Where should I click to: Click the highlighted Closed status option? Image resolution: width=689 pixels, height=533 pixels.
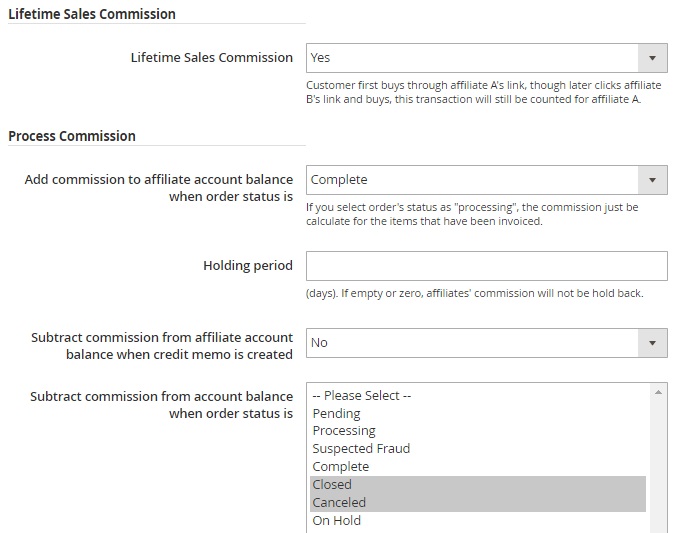coord(332,485)
